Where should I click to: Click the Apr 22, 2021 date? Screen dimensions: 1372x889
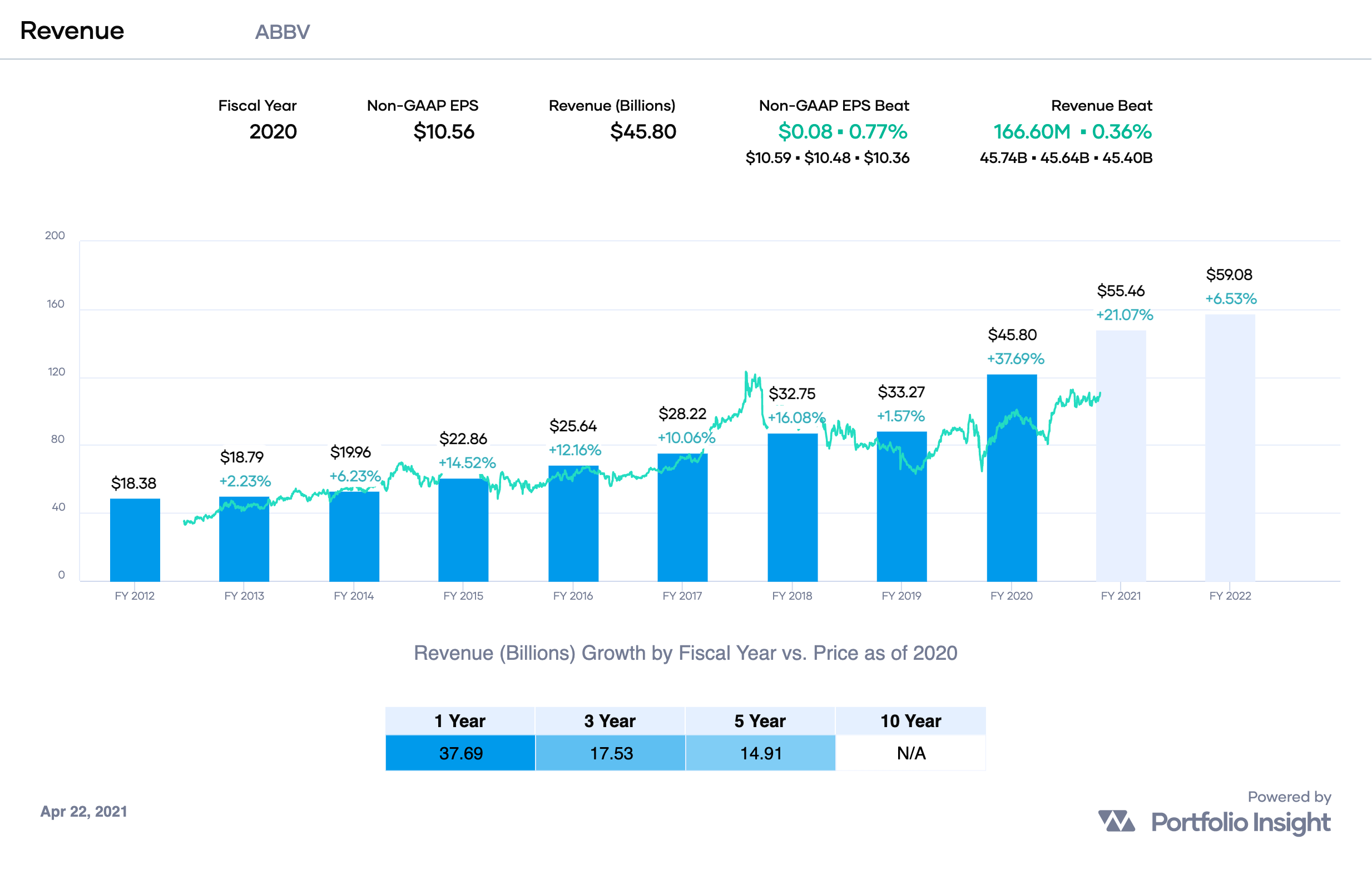83,812
